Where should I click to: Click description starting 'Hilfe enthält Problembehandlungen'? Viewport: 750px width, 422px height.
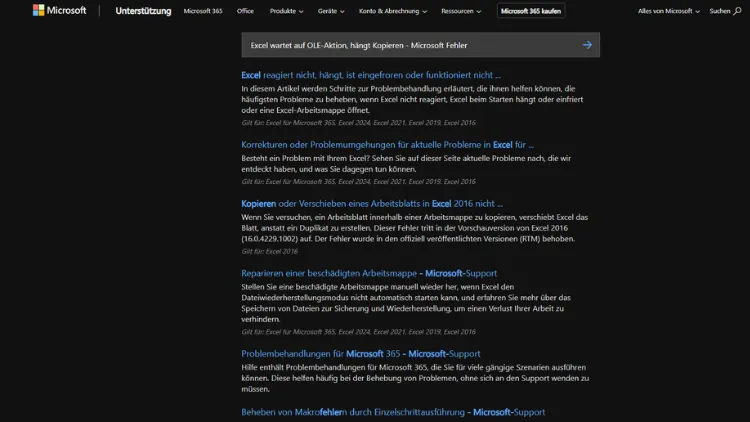[415, 378]
